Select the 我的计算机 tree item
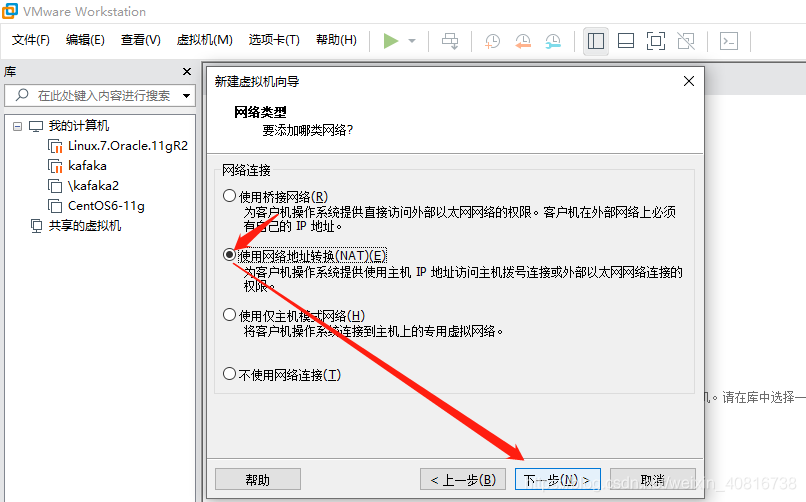This screenshot has height=502, width=806. click(x=79, y=126)
